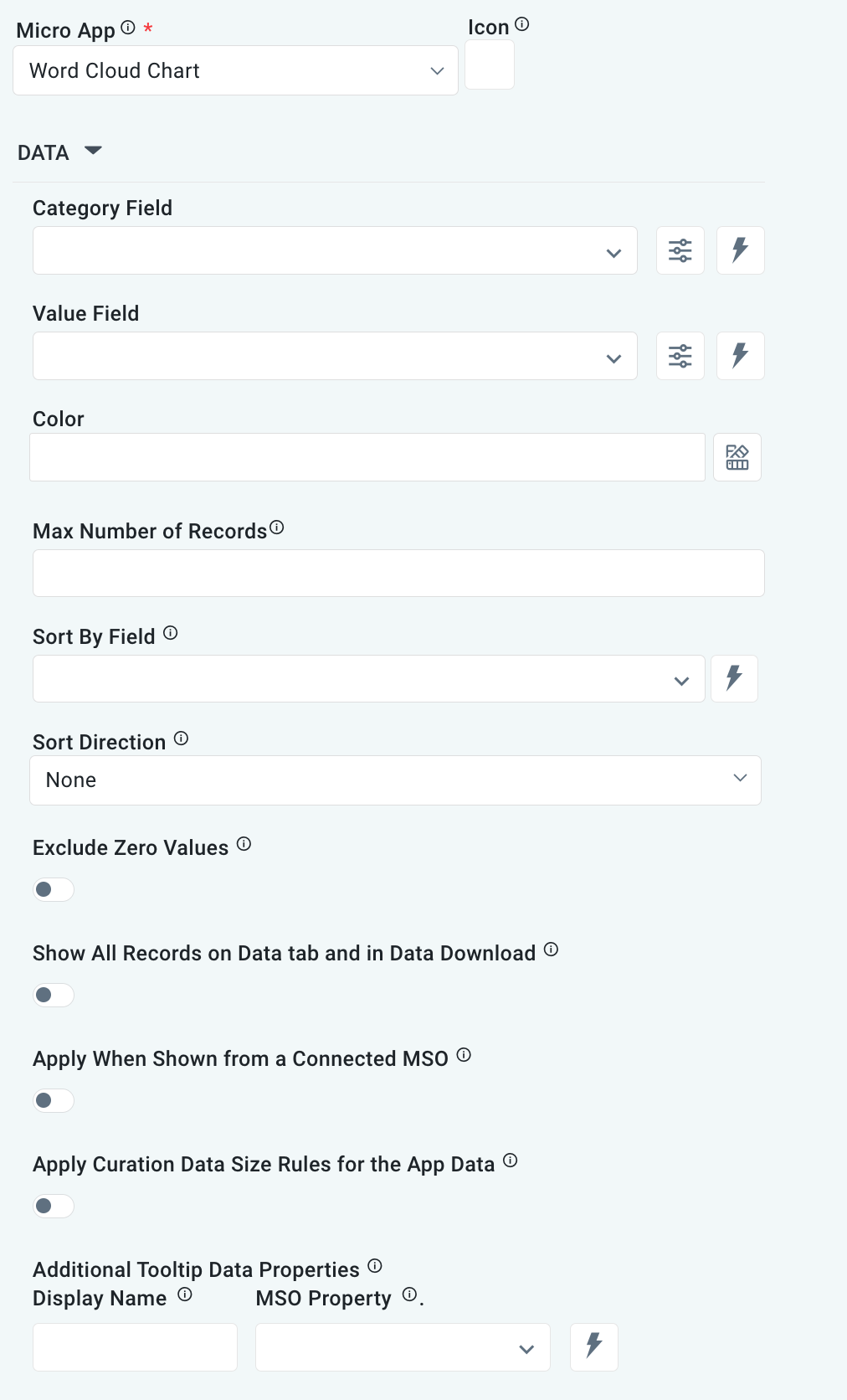
Task: Open the Color palette picker icon
Action: (x=737, y=457)
